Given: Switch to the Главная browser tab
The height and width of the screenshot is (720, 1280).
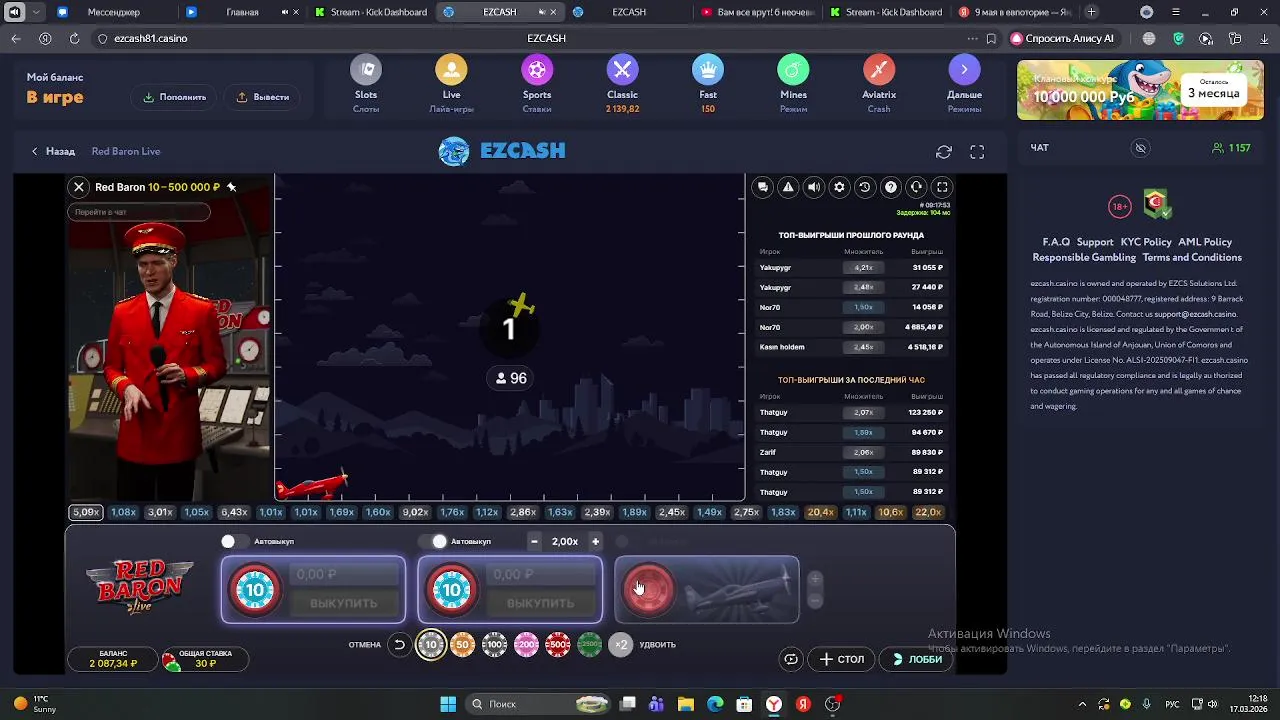Looking at the screenshot, I should 242,12.
